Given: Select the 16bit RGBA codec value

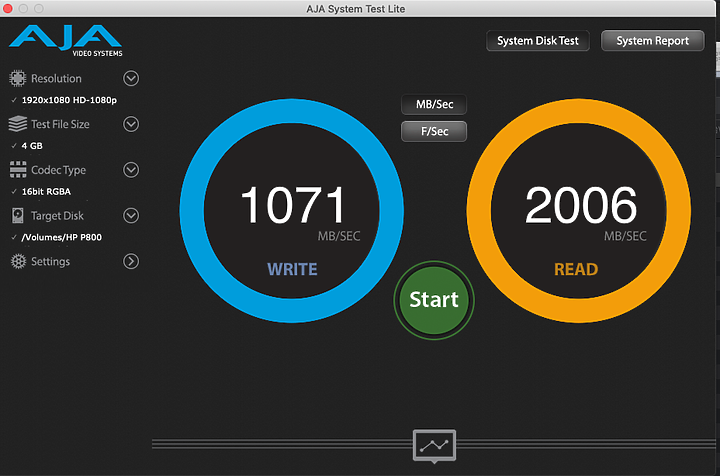Looking at the screenshot, I should (x=46, y=191).
